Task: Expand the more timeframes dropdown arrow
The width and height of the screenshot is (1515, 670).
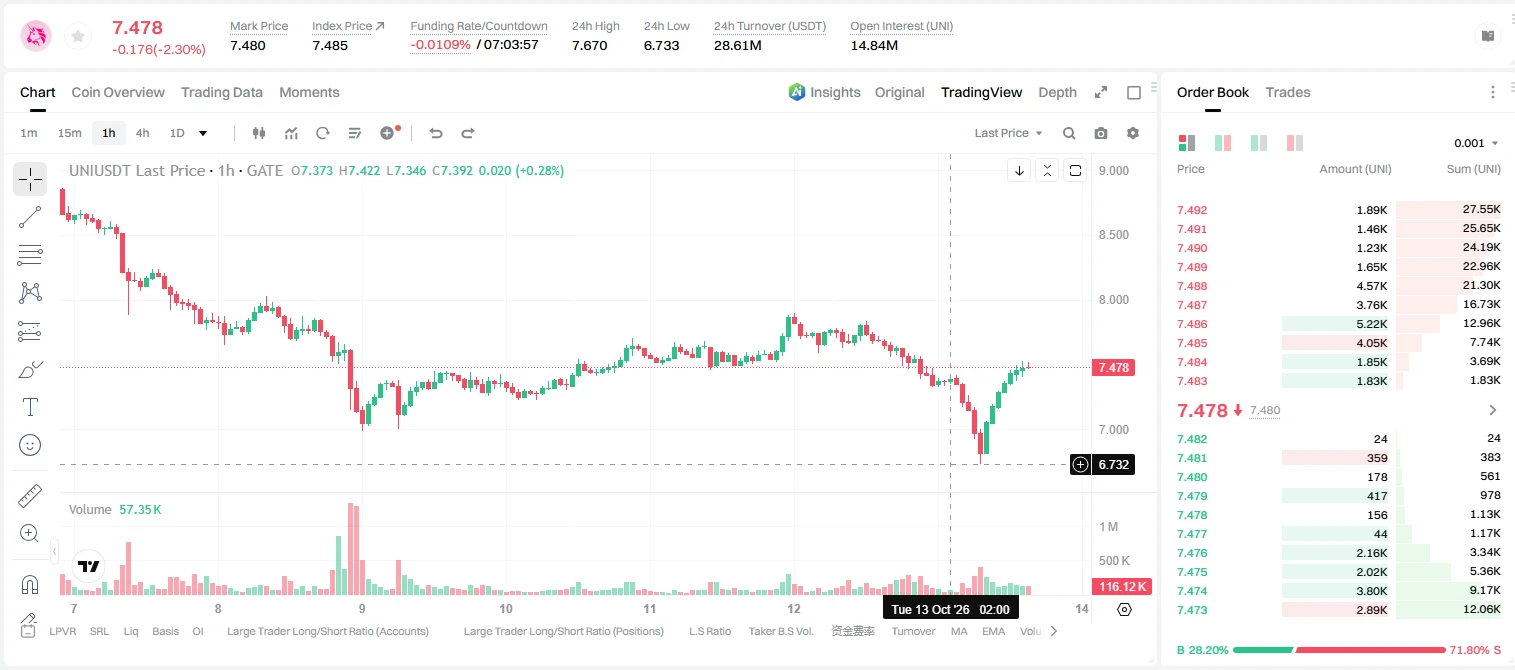Action: point(203,133)
